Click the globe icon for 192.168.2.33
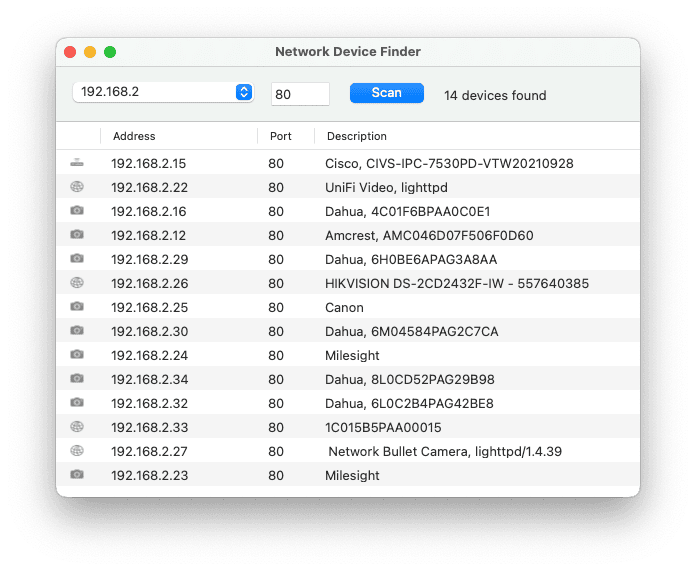 pyautogui.click(x=77, y=427)
